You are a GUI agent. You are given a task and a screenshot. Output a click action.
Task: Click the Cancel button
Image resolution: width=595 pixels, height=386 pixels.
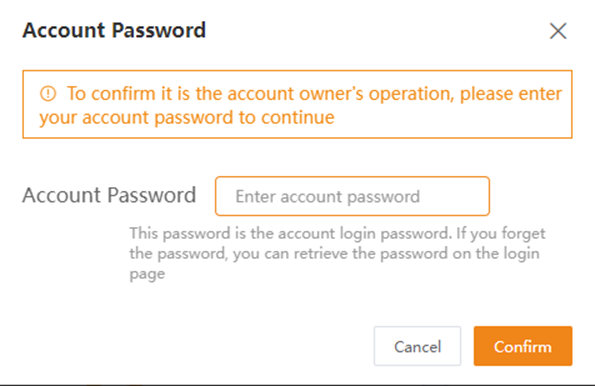[x=417, y=346]
